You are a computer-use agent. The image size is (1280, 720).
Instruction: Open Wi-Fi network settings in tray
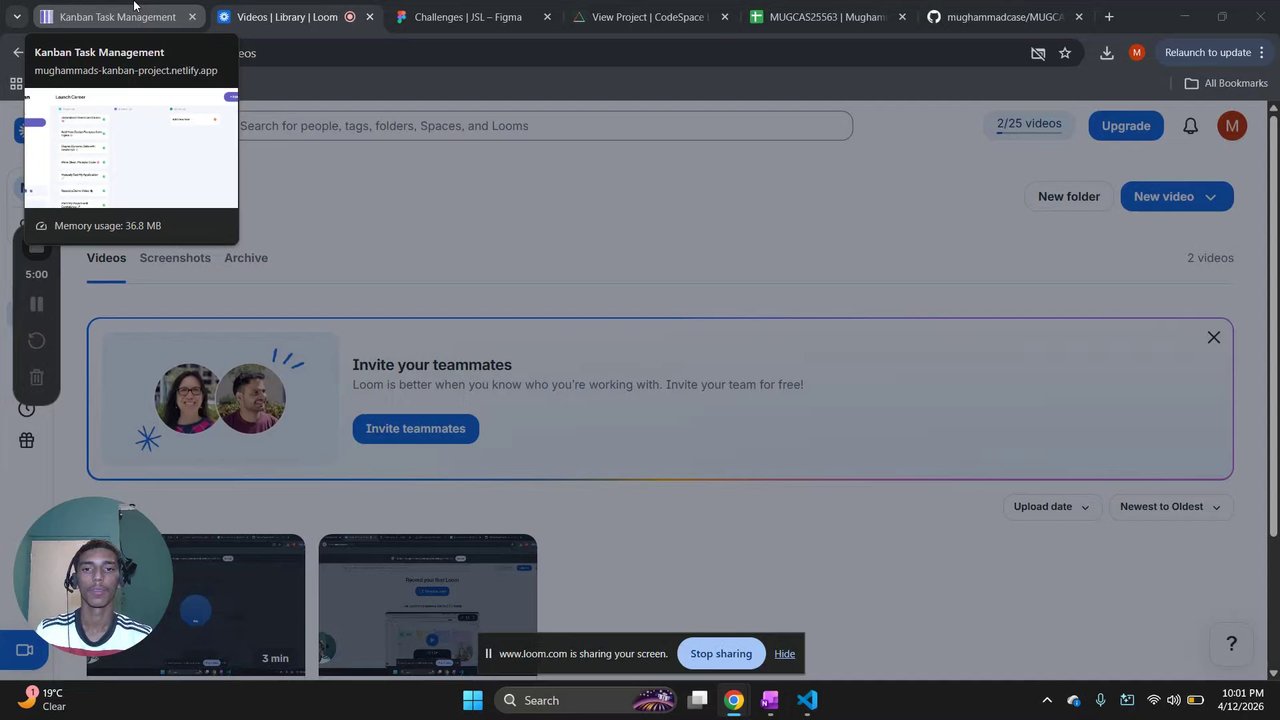(x=1154, y=700)
